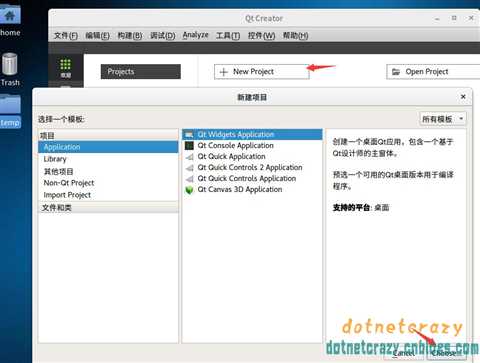Open the Analyze menu
The image size is (480, 363).
point(195,35)
